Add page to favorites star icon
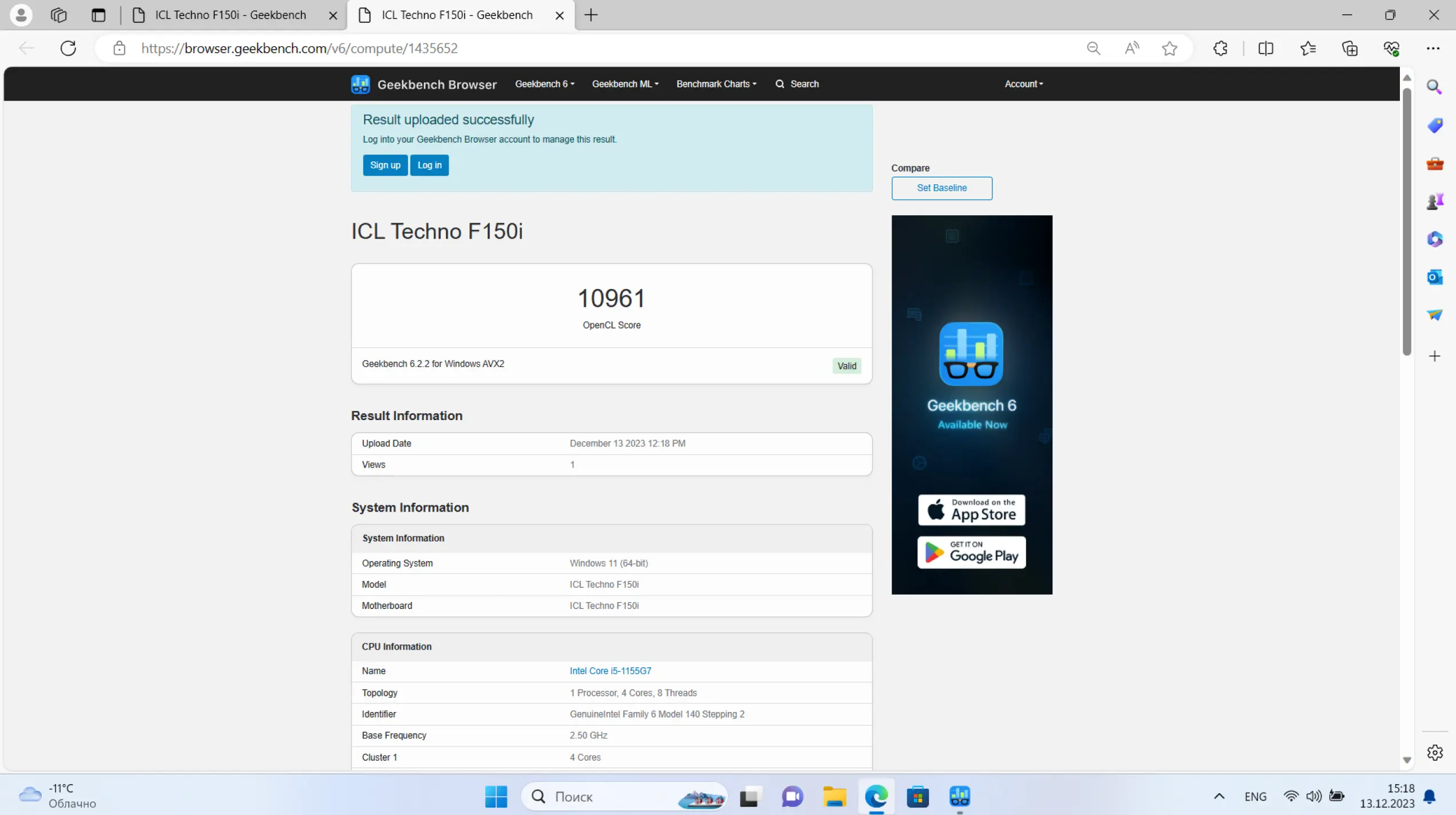Image resolution: width=1456 pixels, height=815 pixels. point(1169,48)
